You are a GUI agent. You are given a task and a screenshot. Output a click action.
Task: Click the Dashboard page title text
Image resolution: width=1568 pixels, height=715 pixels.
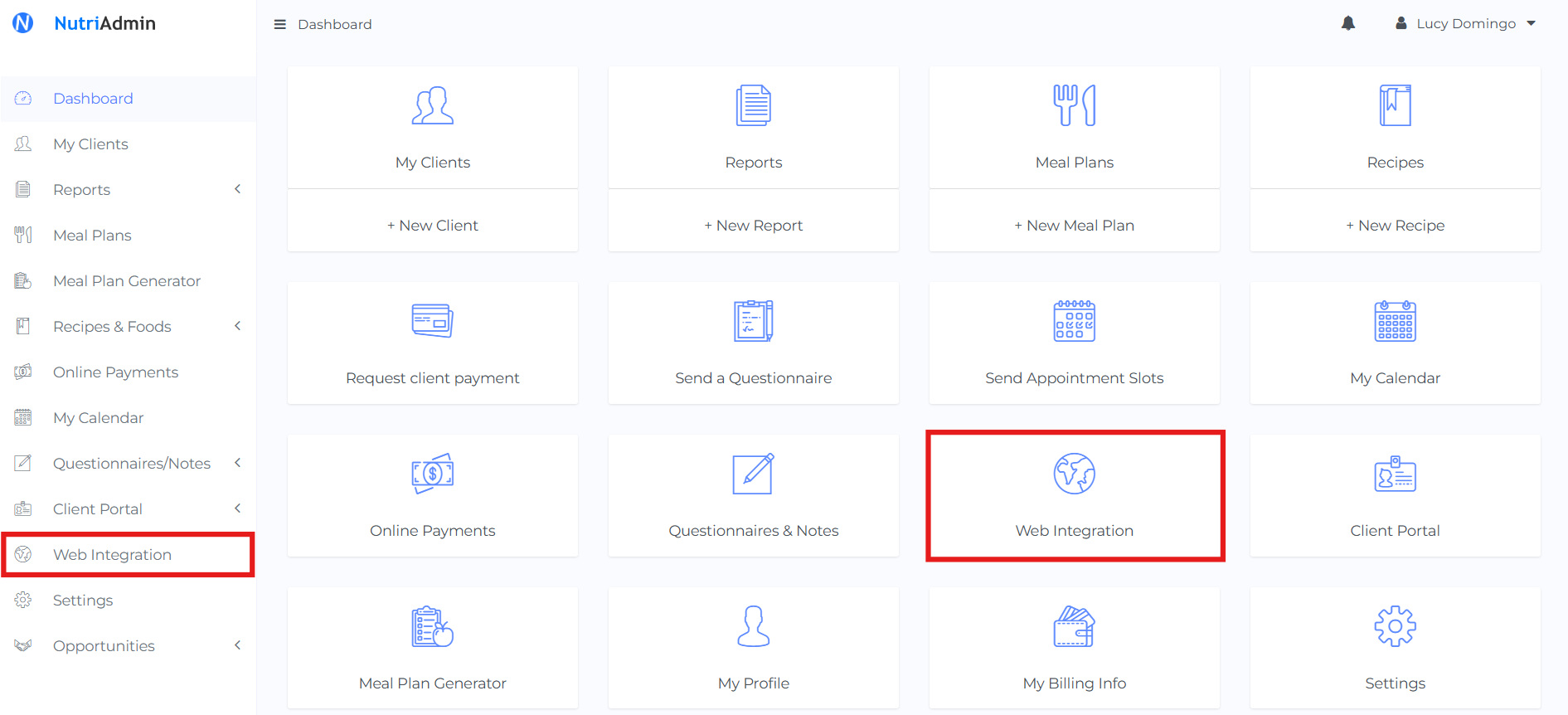[335, 25]
